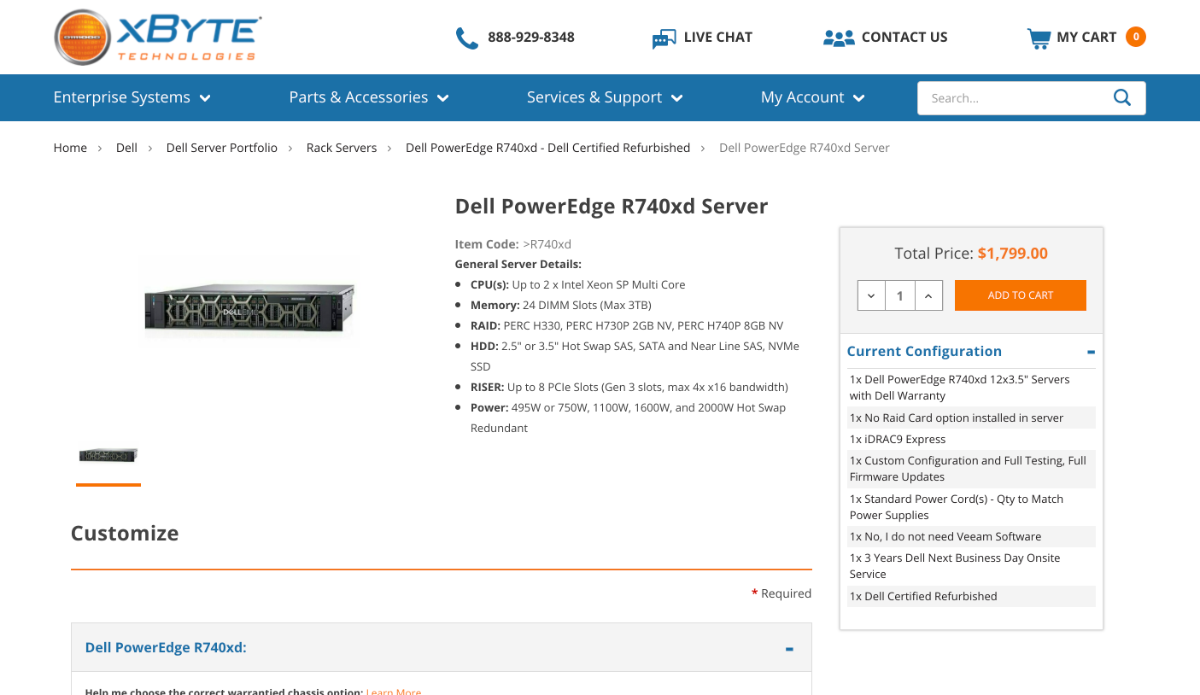
Task: Click '1x Standard Power Cord(s)' row
Action: point(971,507)
